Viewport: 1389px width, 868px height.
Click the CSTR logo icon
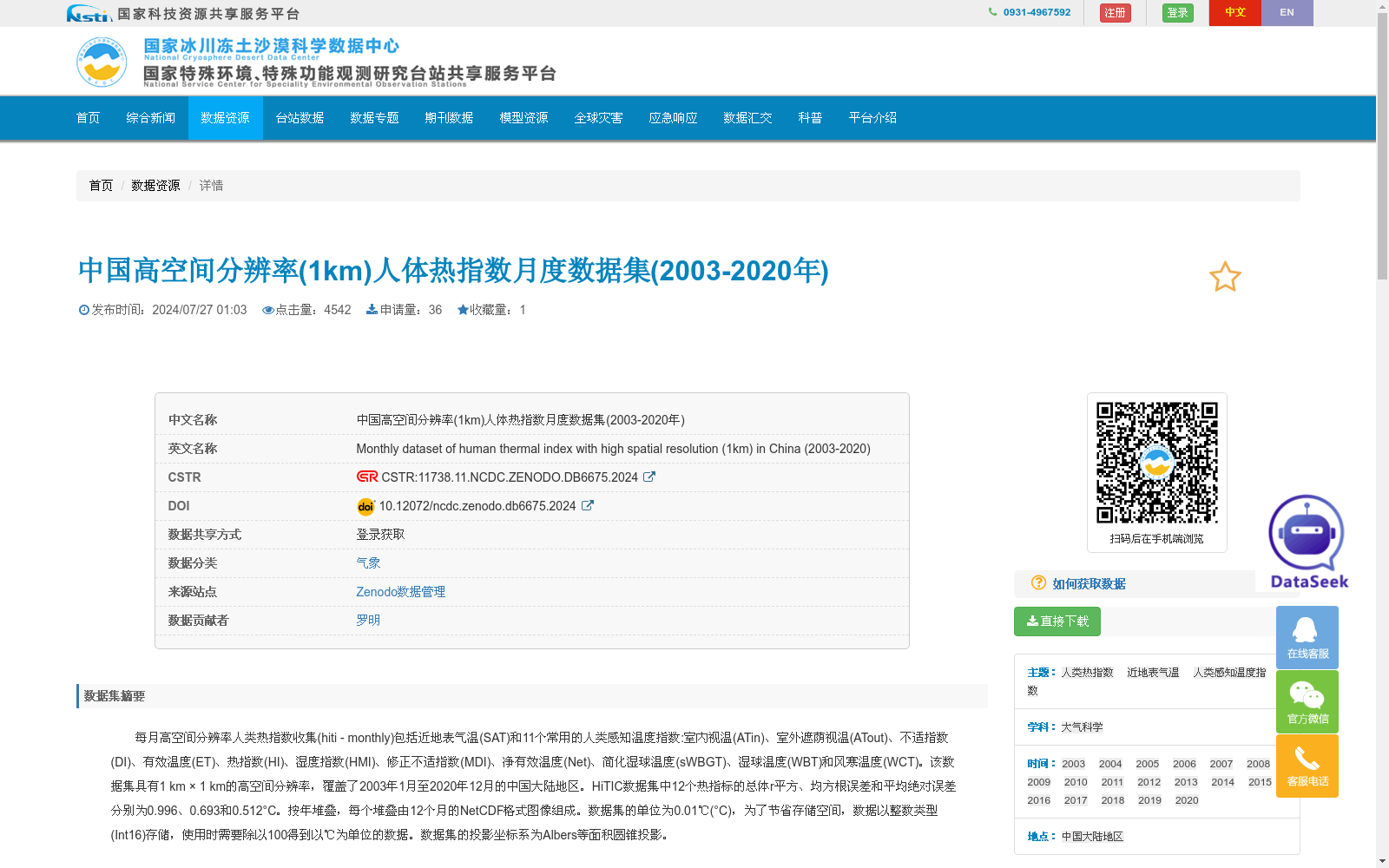coord(367,477)
